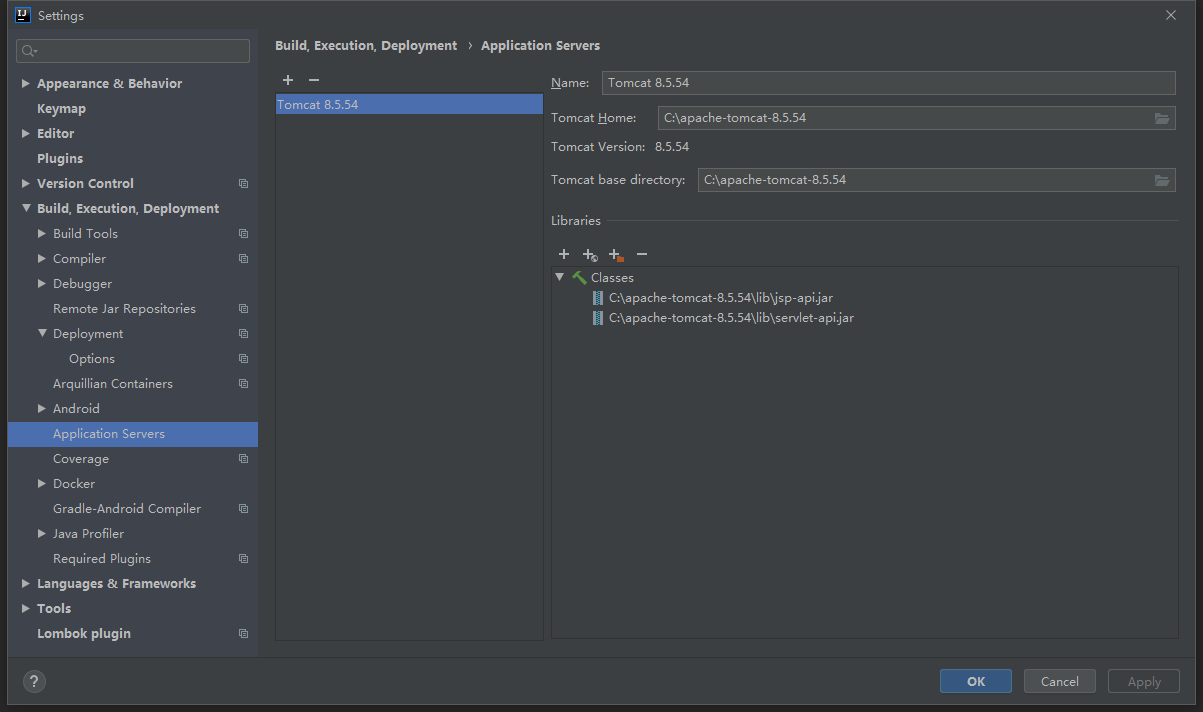The image size is (1203, 712).
Task: Expand Appearance & Behavior section
Action: click(x=26, y=84)
